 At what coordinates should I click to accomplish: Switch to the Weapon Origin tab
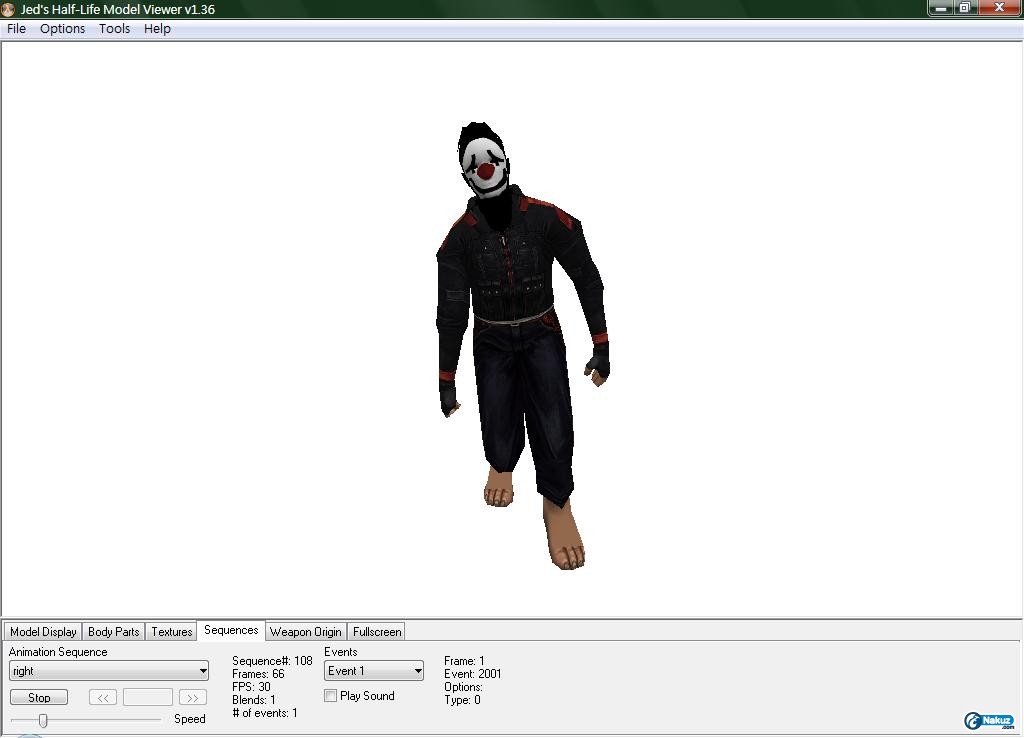306,632
